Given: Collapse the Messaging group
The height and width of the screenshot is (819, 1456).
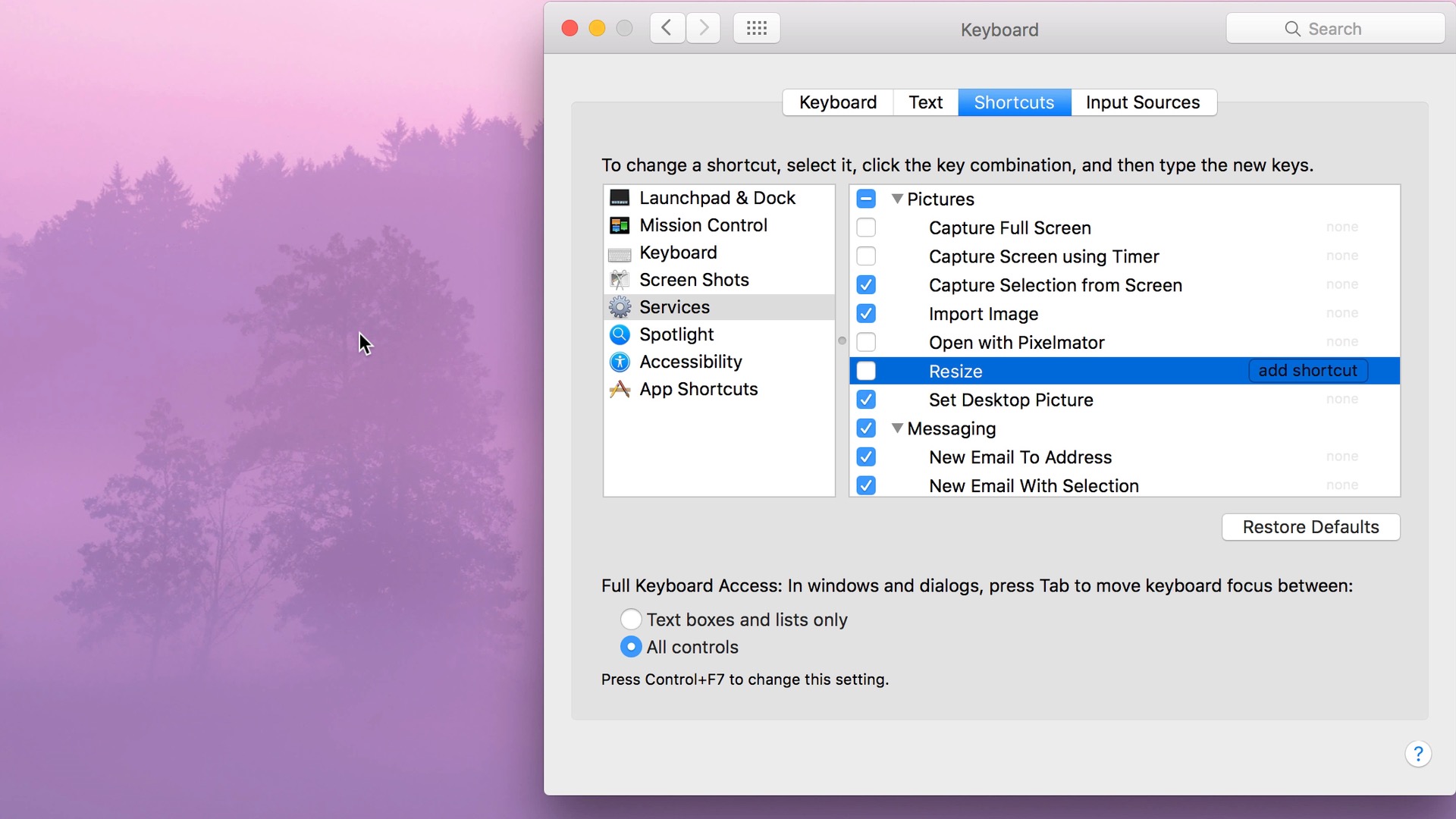Looking at the screenshot, I should 897,428.
